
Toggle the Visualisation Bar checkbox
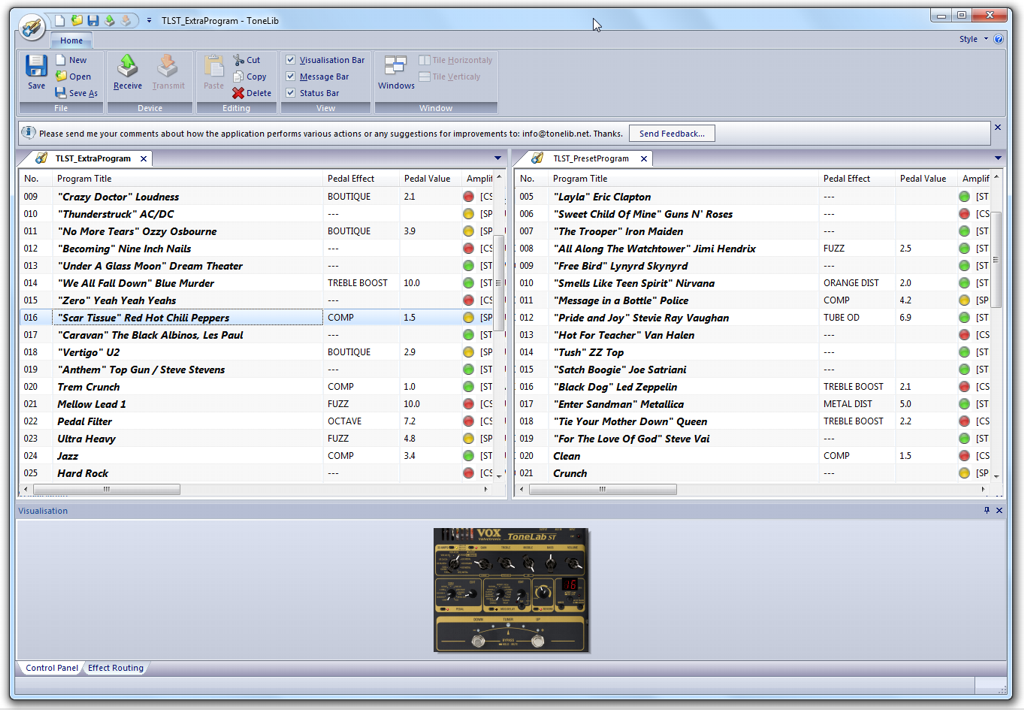click(291, 59)
